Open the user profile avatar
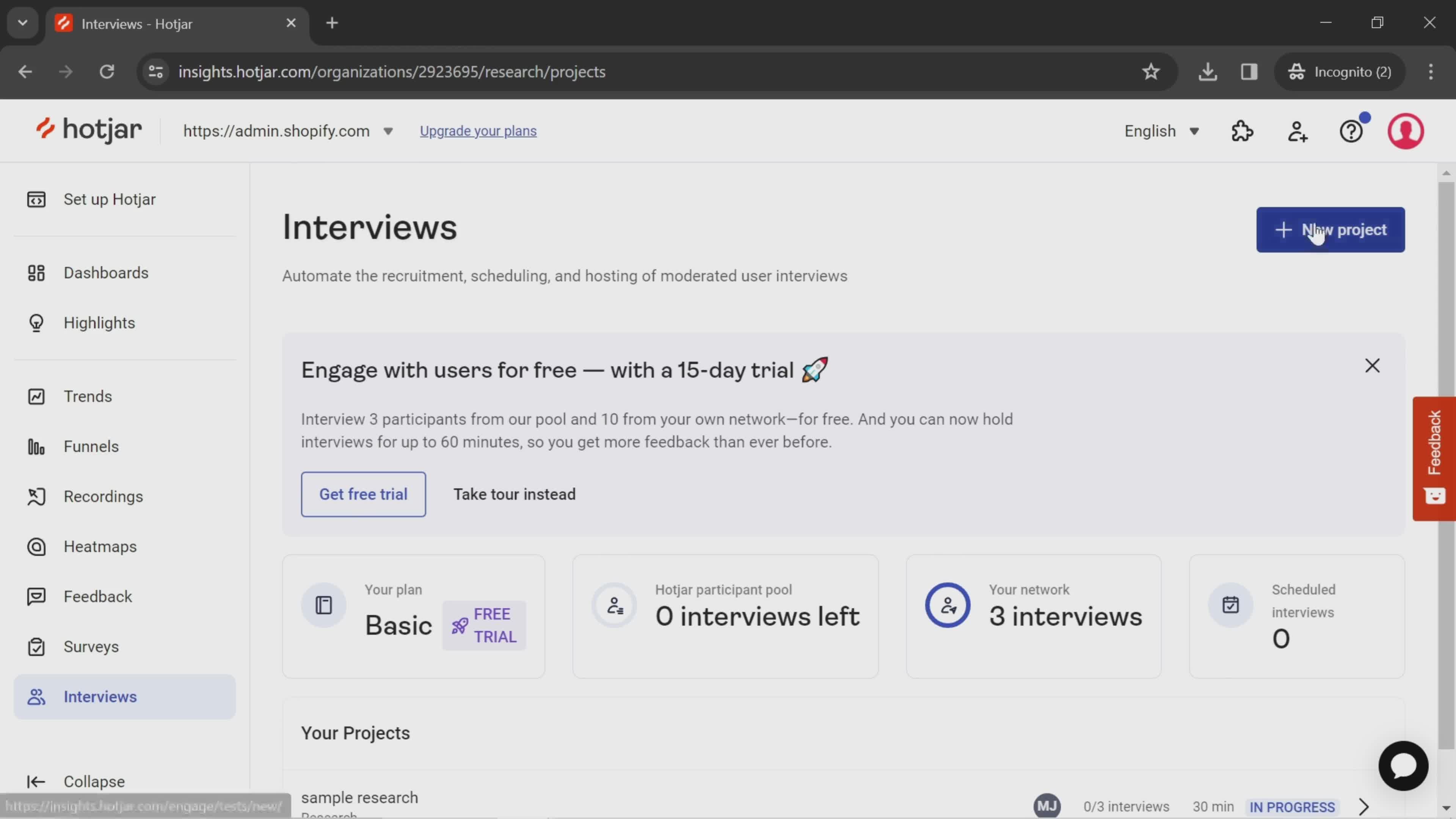Screen dimensions: 1456x819 (1405, 131)
